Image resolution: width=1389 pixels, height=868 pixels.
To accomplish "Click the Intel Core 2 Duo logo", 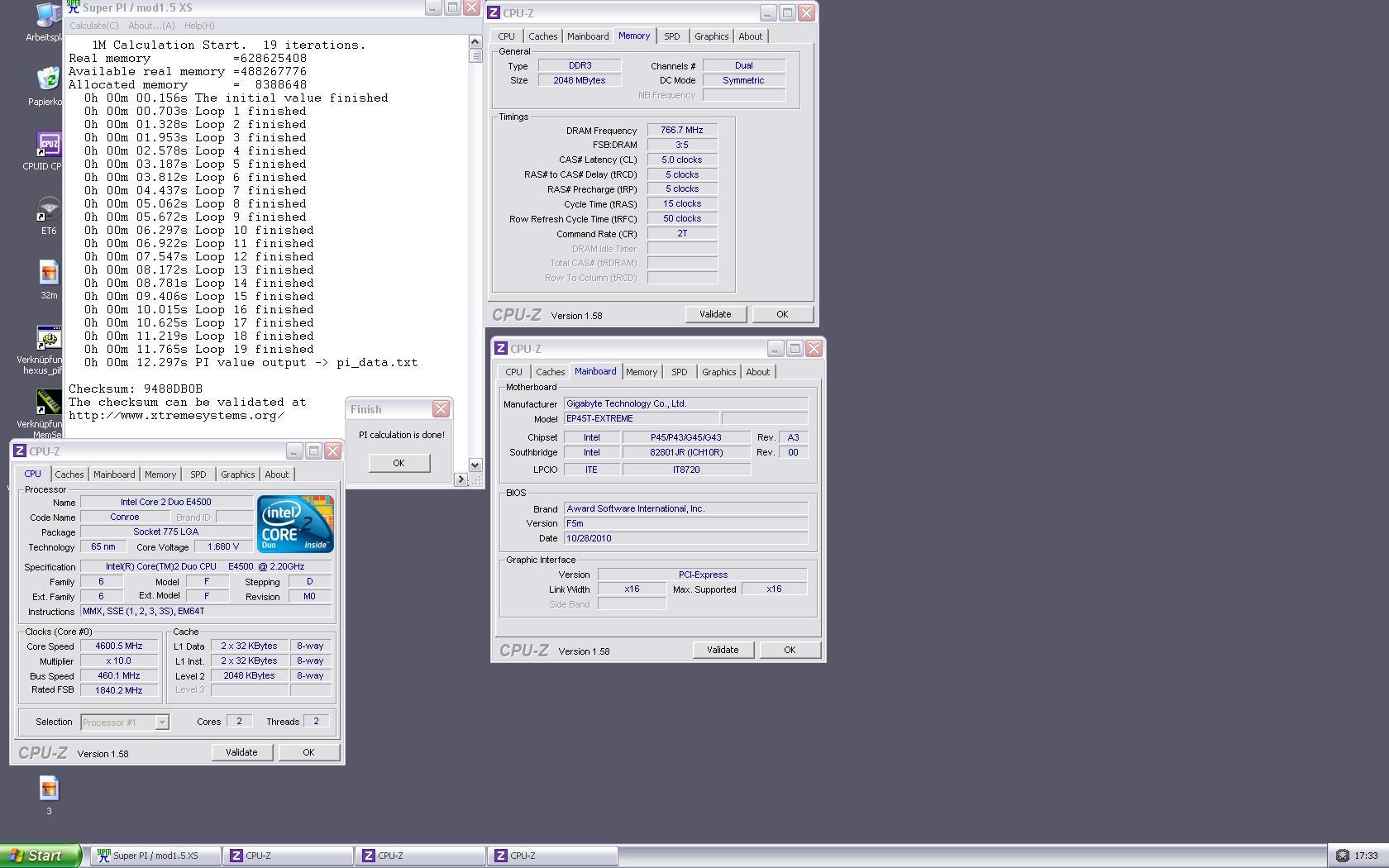I will click(x=295, y=524).
